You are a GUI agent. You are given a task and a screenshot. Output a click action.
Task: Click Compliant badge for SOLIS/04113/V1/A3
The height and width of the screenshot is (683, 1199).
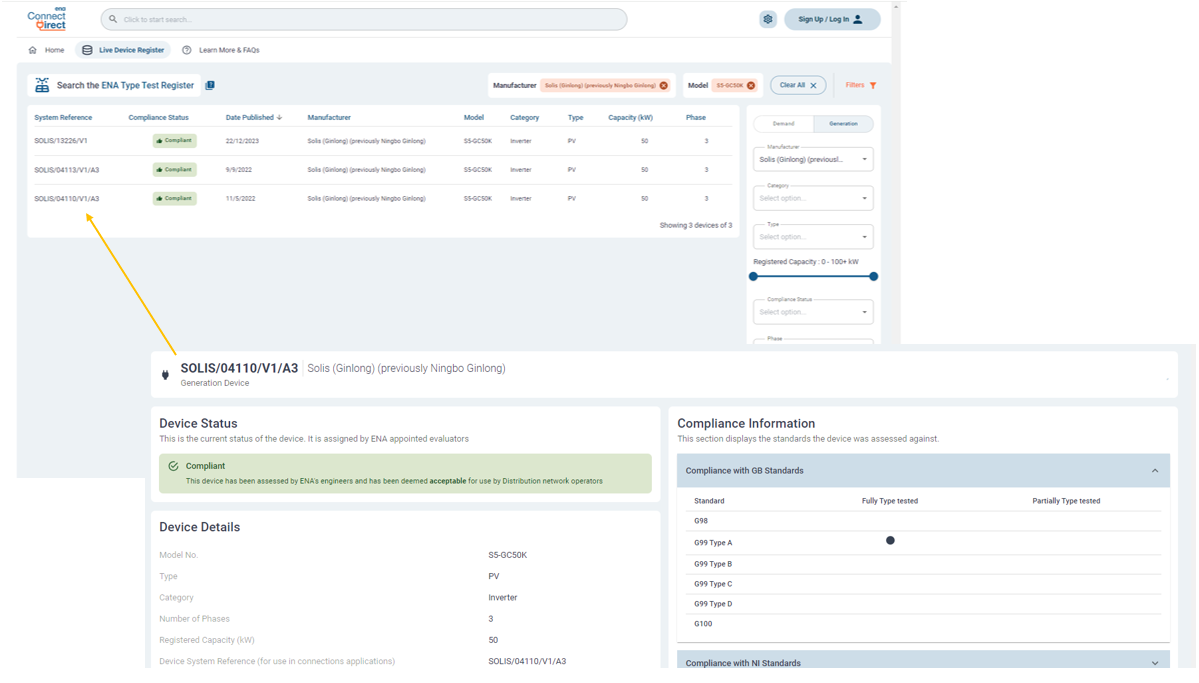(x=174, y=170)
